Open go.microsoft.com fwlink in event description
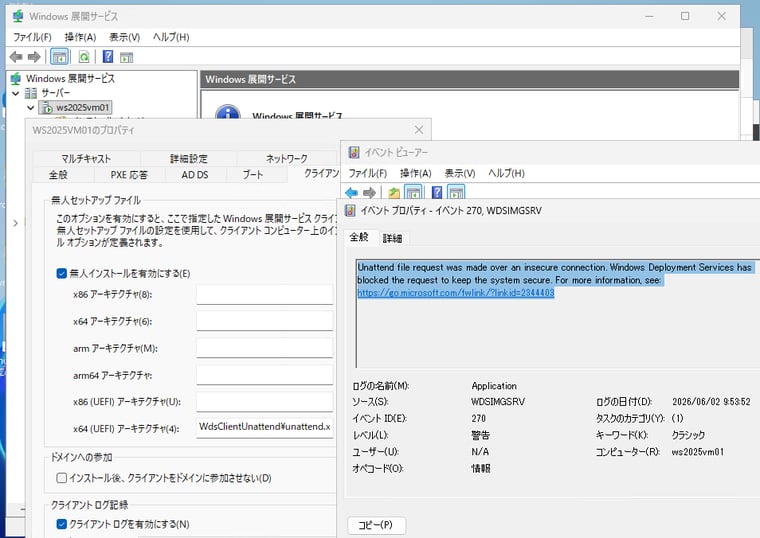Image resolution: width=760 pixels, height=538 pixels. (456, 293)
